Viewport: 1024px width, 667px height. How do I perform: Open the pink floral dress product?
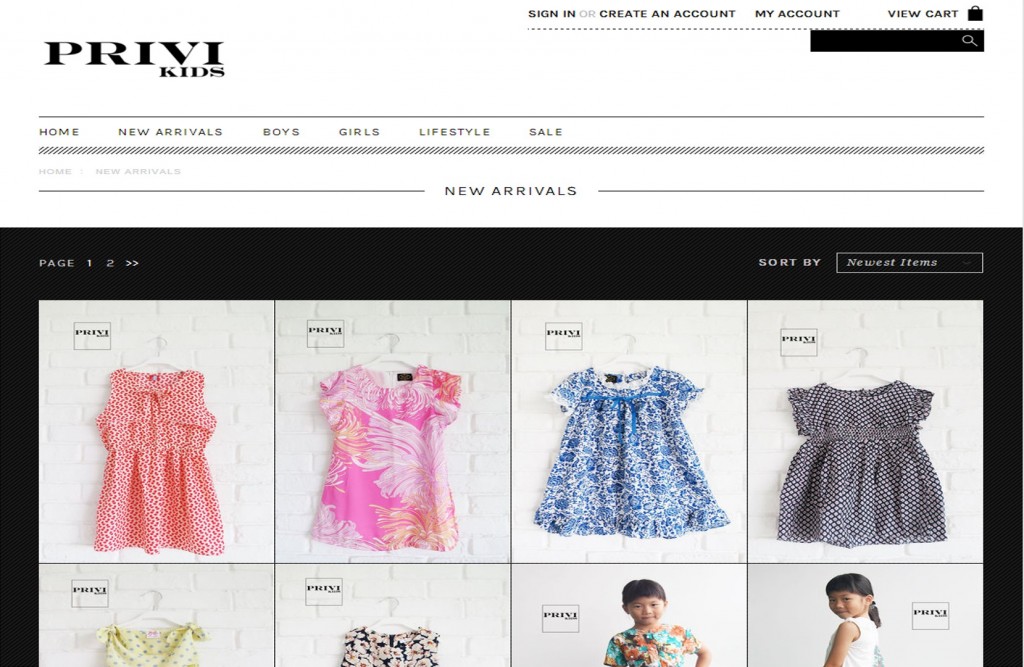(393, 431)
